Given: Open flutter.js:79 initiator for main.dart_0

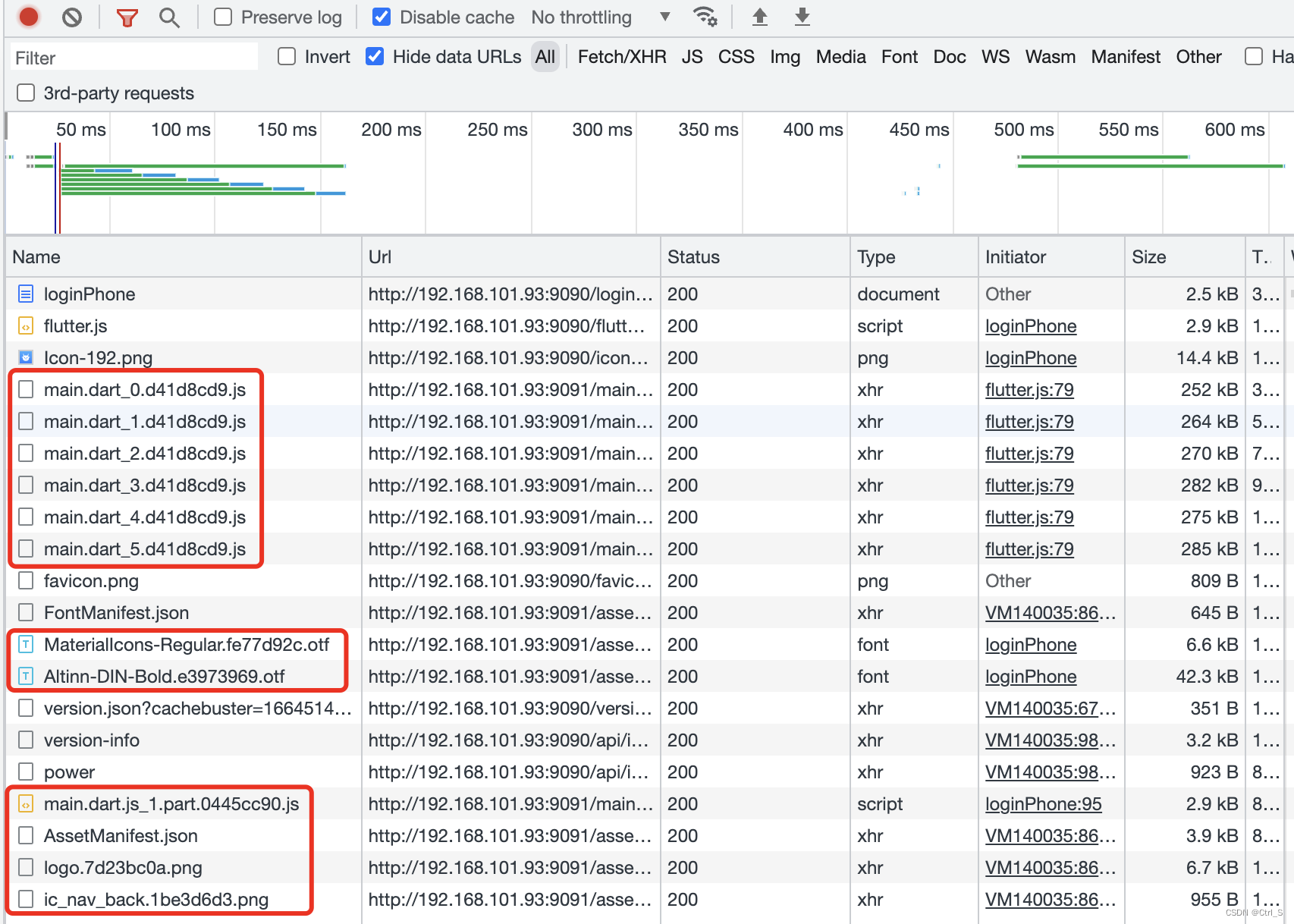Looking at the screenshot, I should 1029,390.
